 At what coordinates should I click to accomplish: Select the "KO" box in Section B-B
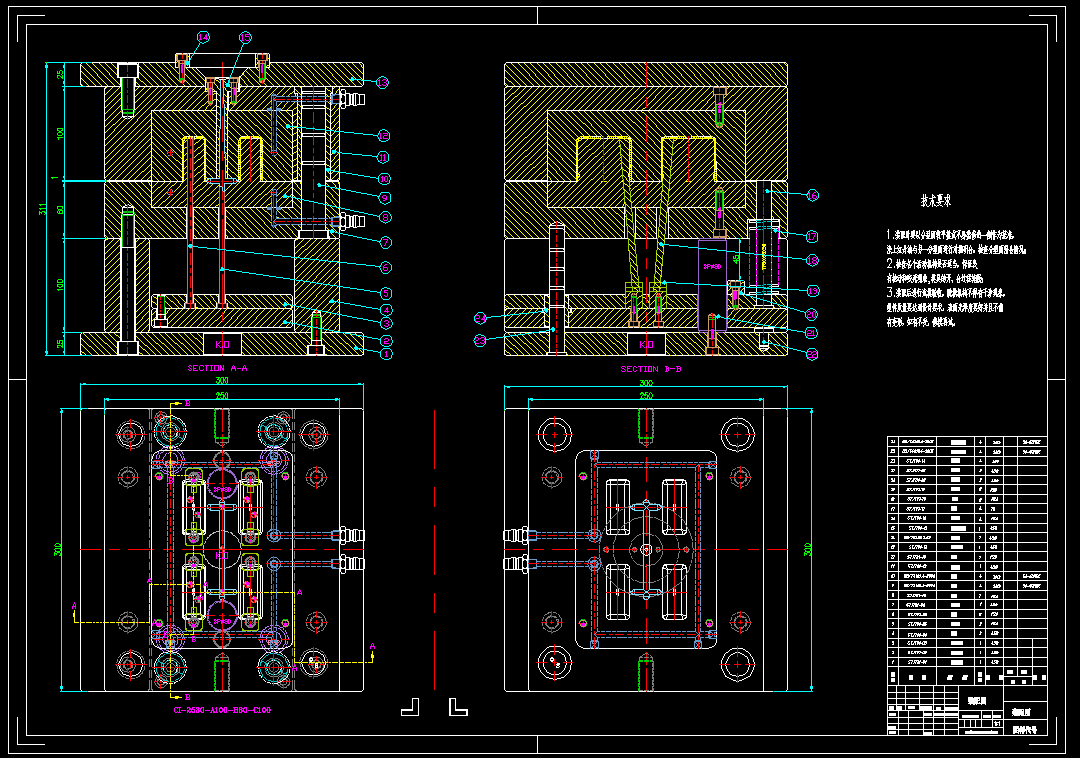[646, 344]
